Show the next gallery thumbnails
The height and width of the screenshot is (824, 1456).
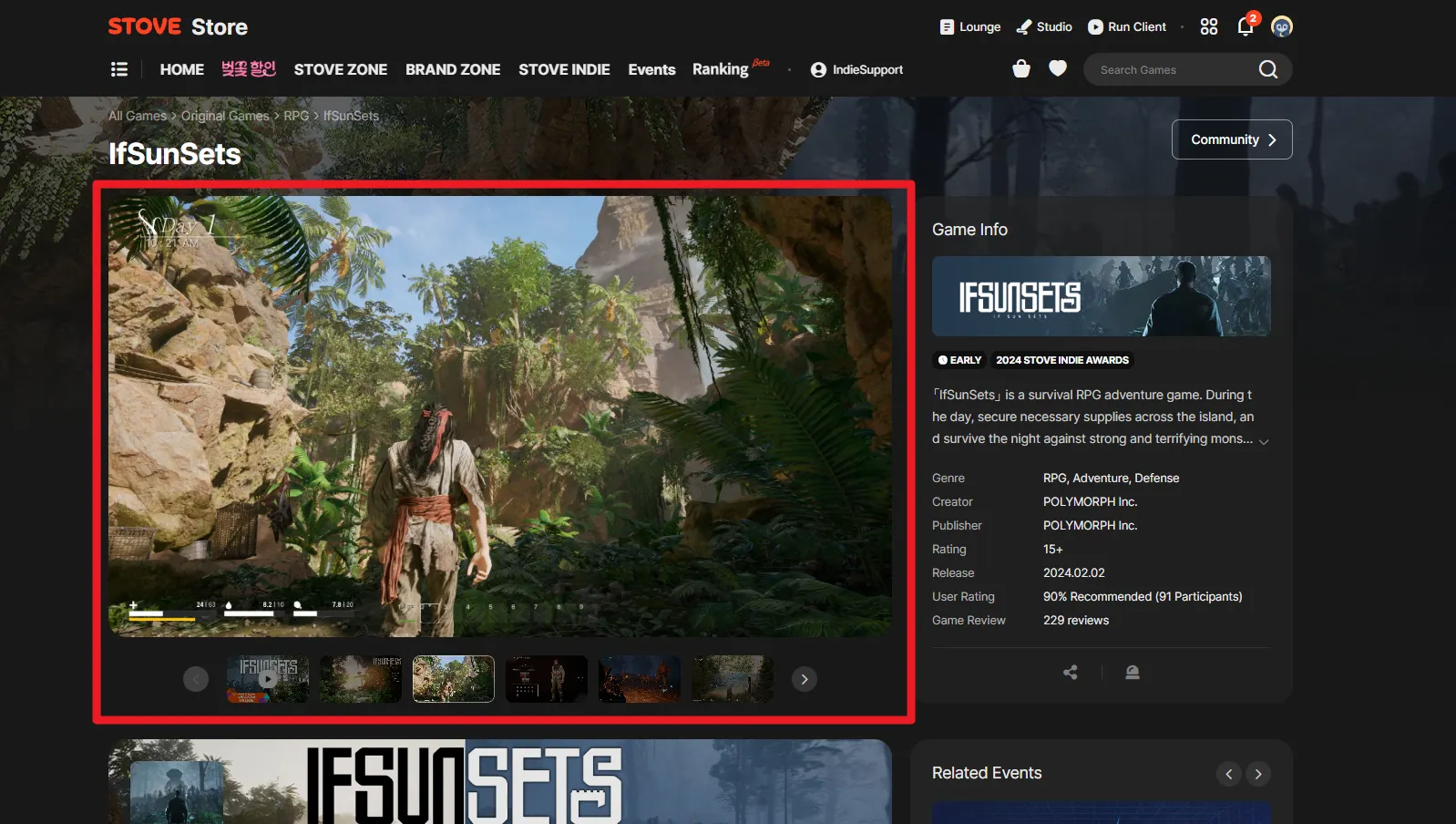coord(805,679)
